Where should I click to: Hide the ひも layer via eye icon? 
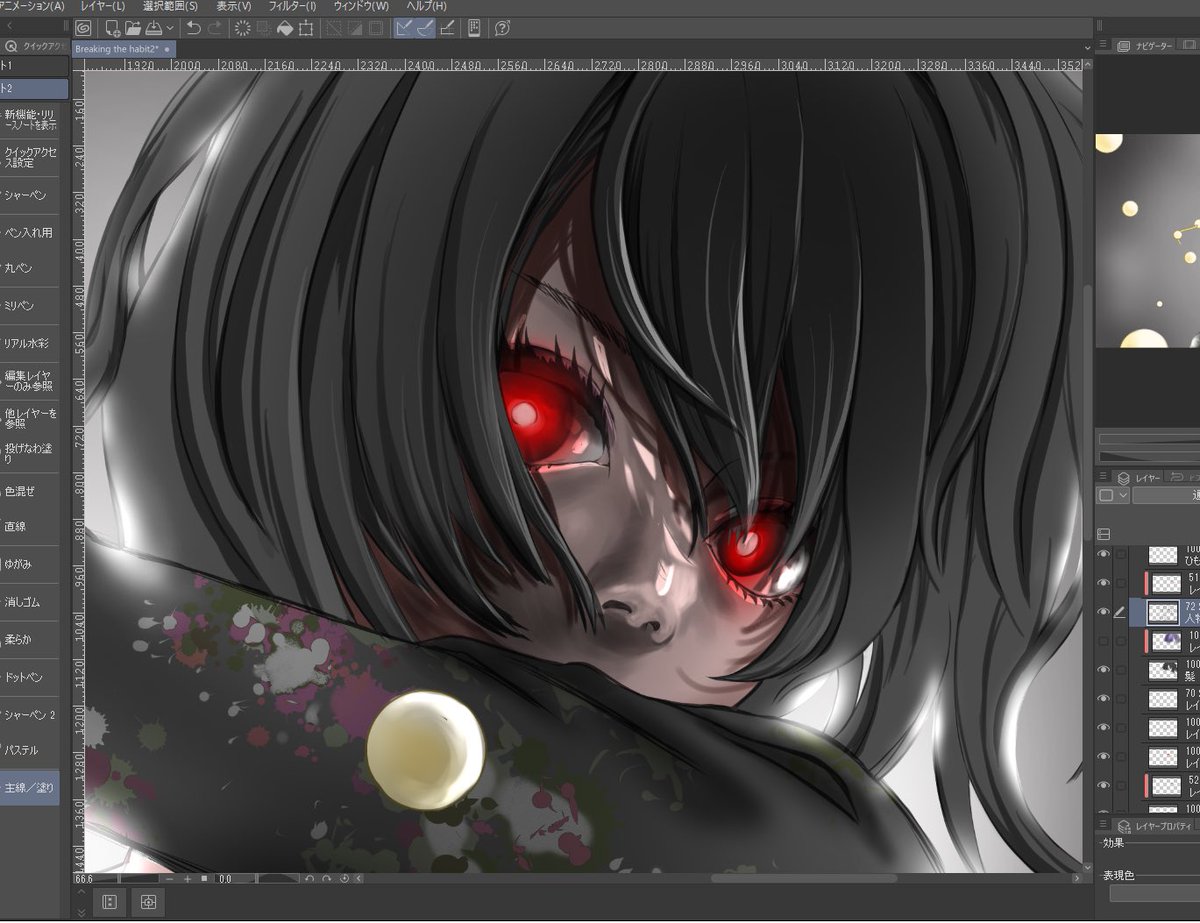pyautogui.click(x=1104, y=554)
